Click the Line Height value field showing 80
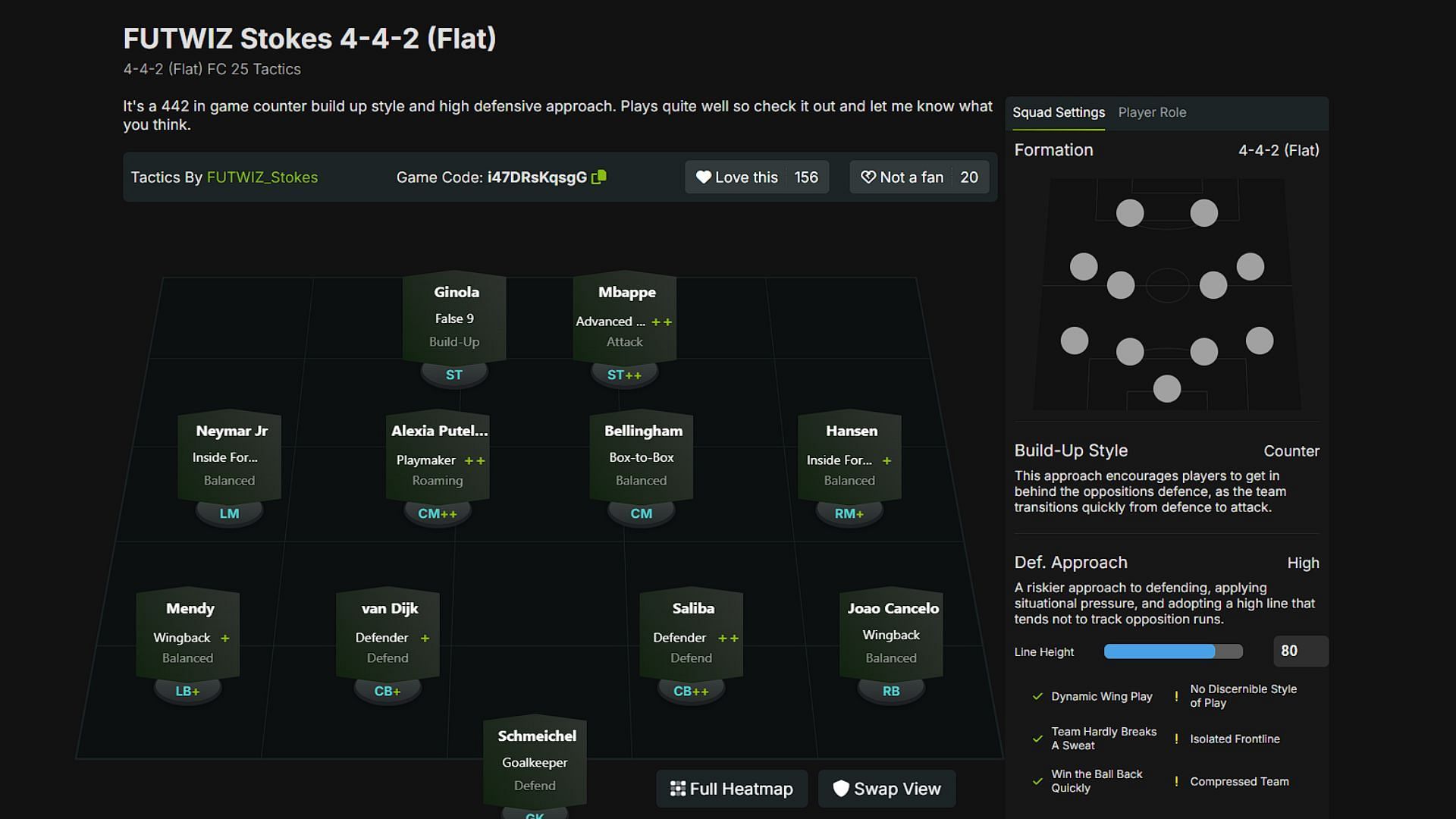The height and width of the screenshot is (819, 1456). [1301, 651]
